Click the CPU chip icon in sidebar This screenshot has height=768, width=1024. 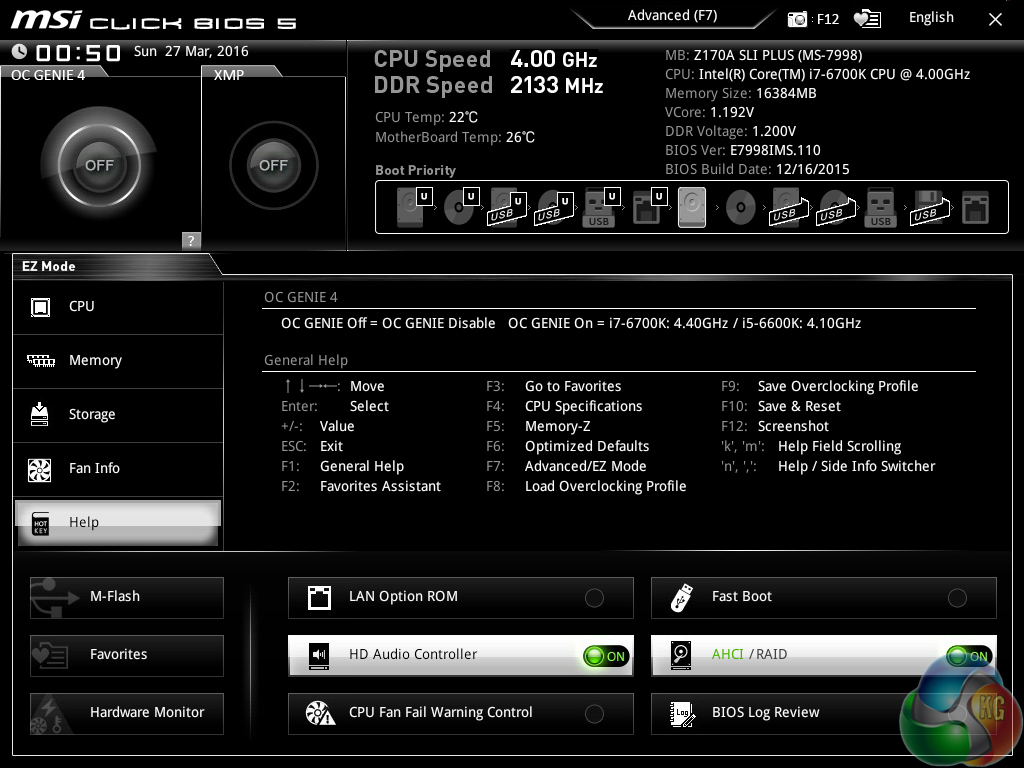pyautogui.click(x=40, y=307)
